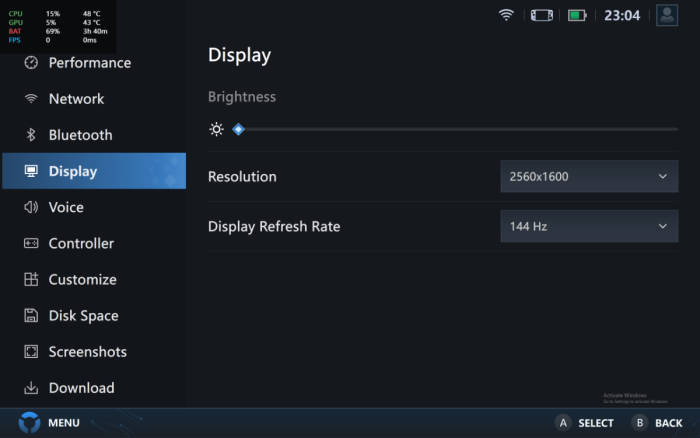The width and height of the screenshot is (700, 438).
Task: Click the Disk Space save icon
Action: [31, 316]
